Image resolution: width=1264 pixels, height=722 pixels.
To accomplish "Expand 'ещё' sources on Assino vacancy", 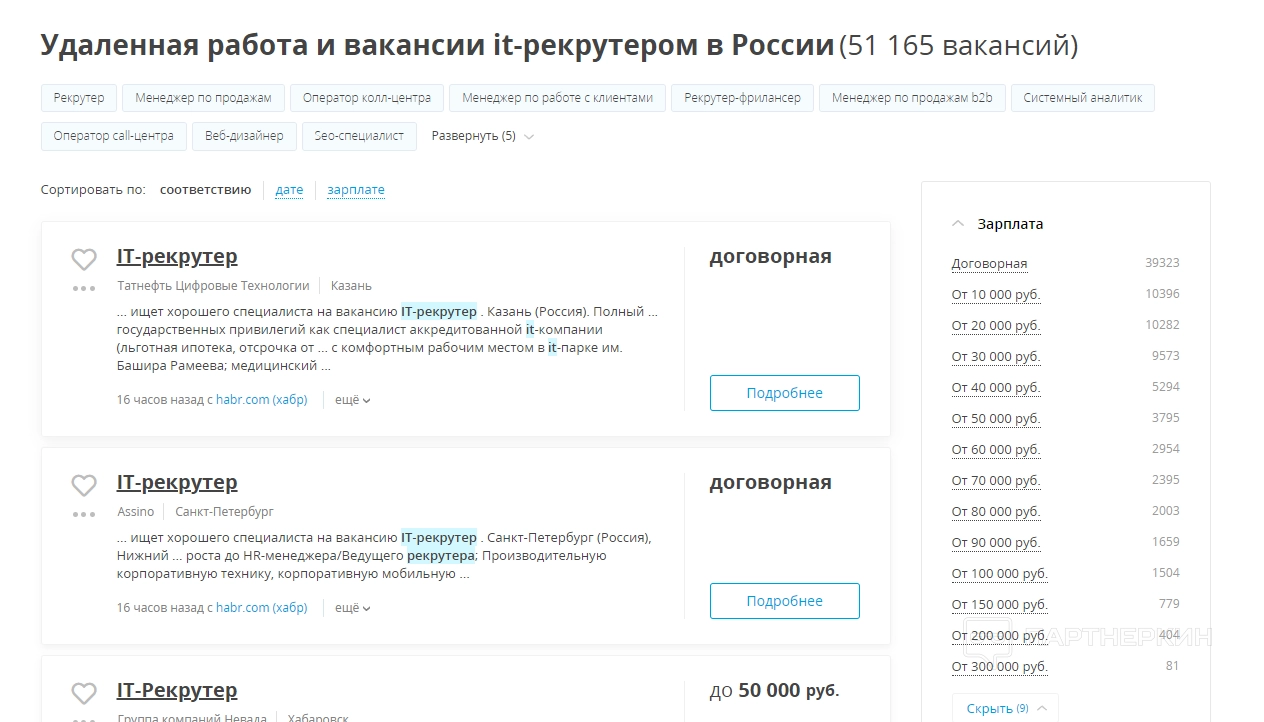I will click(x=352, y=608).
